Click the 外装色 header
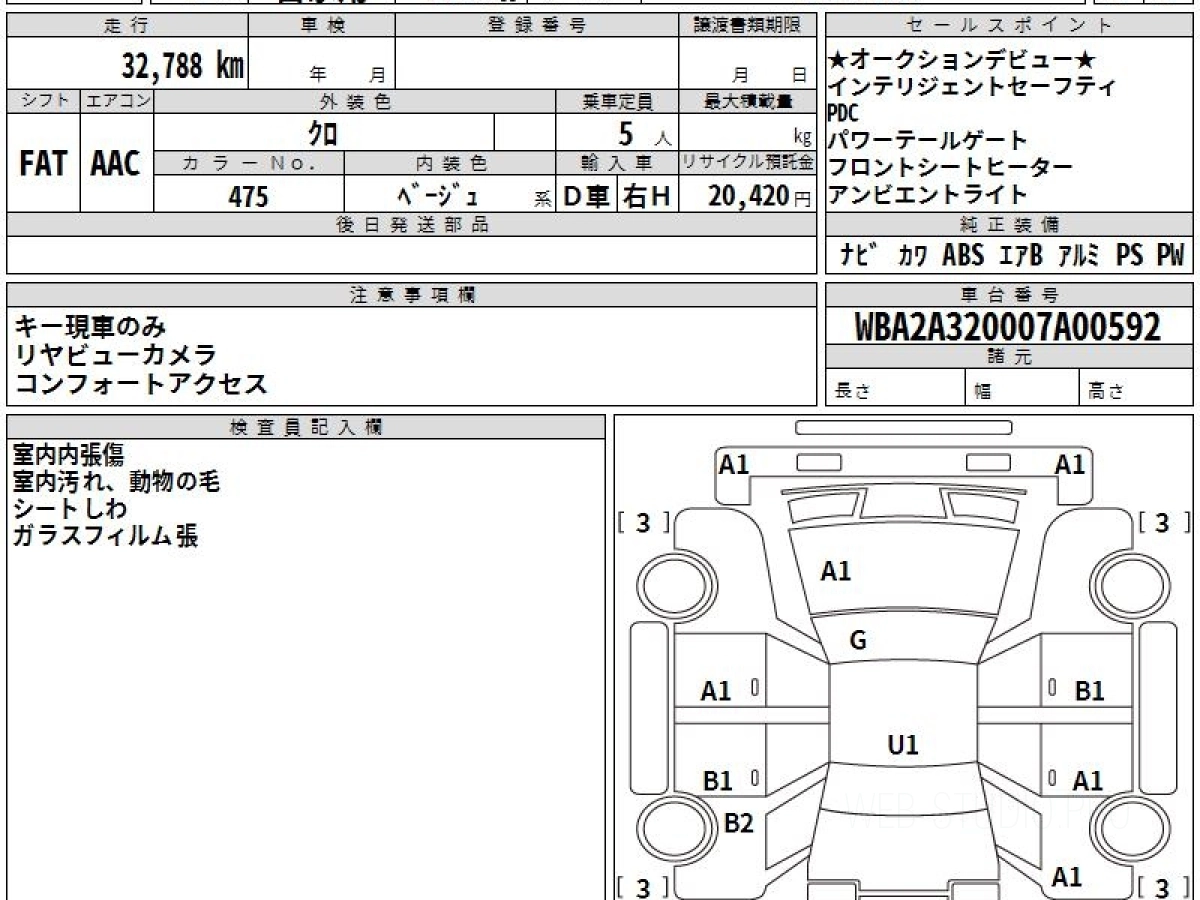This screenshot has width=1200, height=900. coord(355,100)
